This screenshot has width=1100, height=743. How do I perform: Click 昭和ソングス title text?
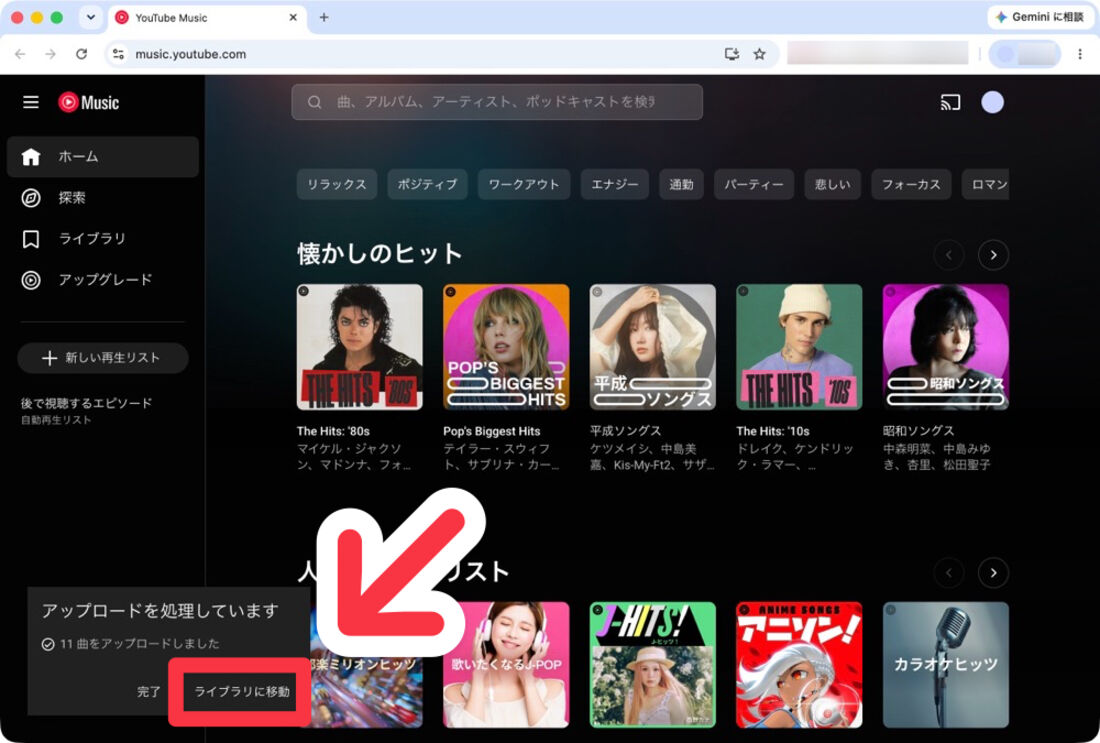(x=919, y=431)
